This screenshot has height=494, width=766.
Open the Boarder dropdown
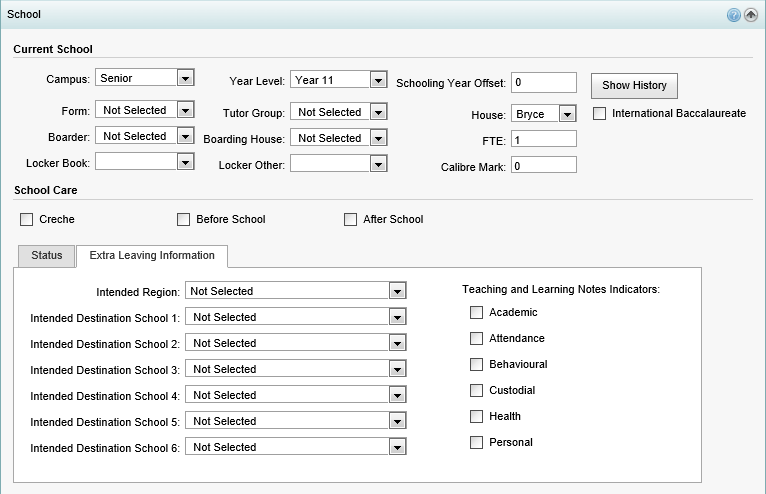[x=145, y=136]
